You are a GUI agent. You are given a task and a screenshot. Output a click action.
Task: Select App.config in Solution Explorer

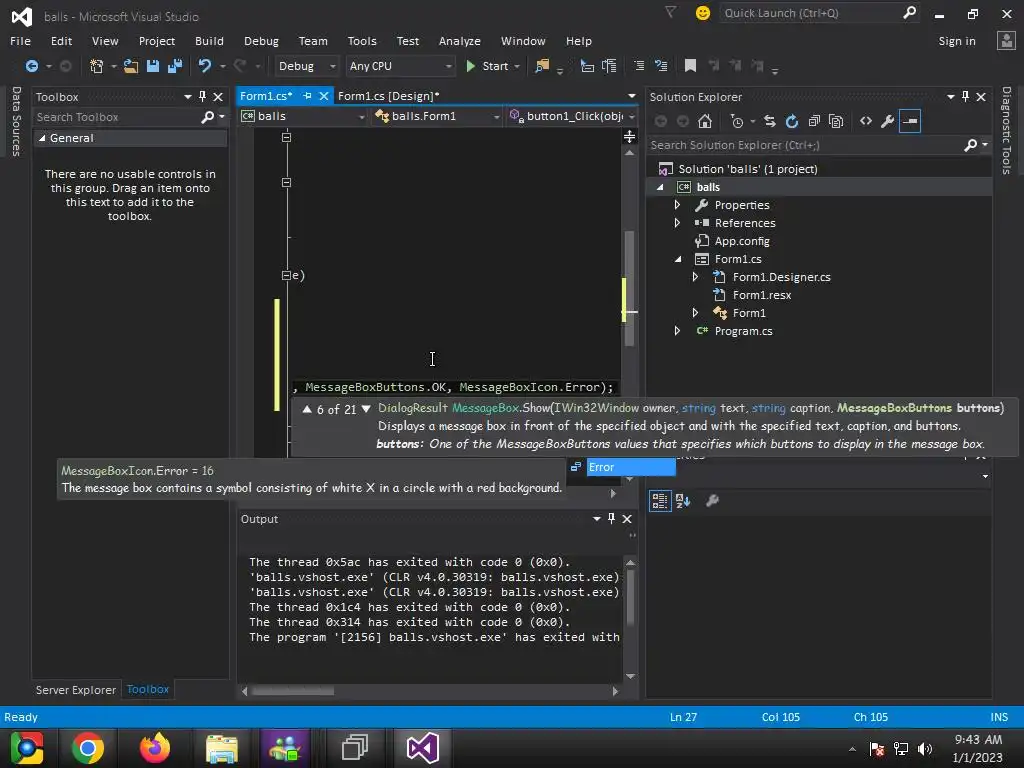(742, 241)
